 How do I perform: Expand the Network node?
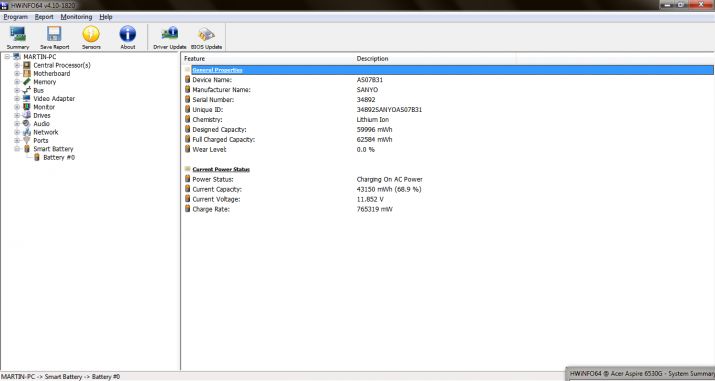point(17,132)
